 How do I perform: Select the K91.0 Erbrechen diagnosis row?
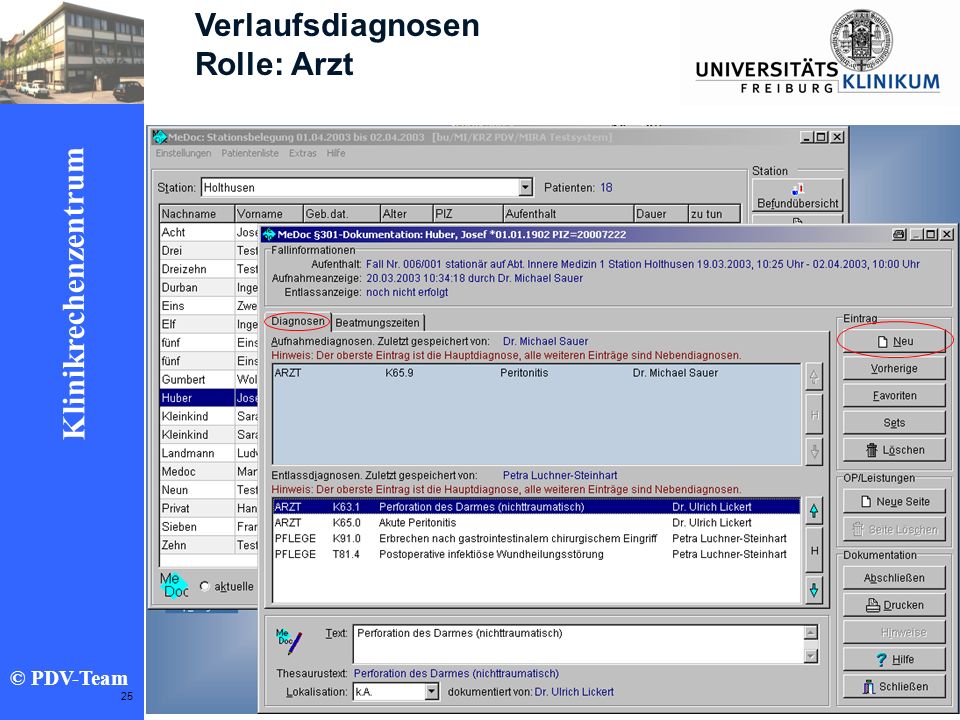[x=536, y=539]
